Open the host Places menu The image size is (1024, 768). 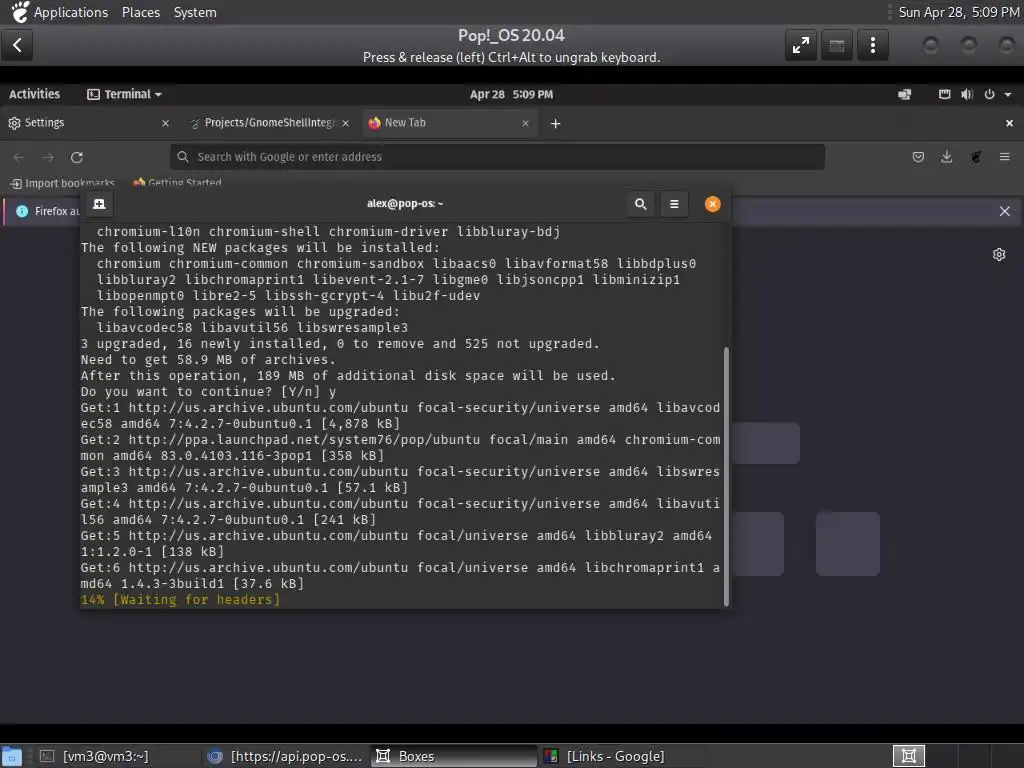pyautogui.click(x=141, y=12)
